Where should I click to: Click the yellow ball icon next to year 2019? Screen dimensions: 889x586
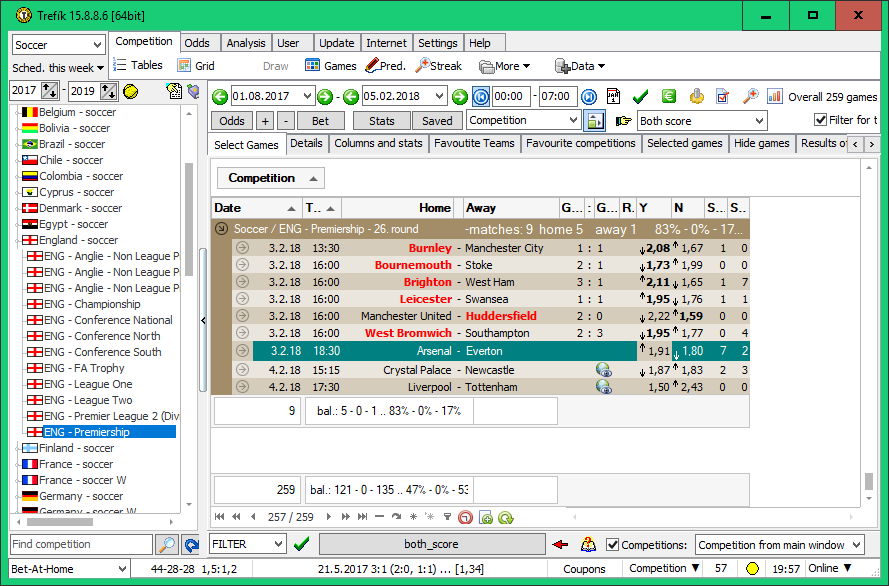130,91
